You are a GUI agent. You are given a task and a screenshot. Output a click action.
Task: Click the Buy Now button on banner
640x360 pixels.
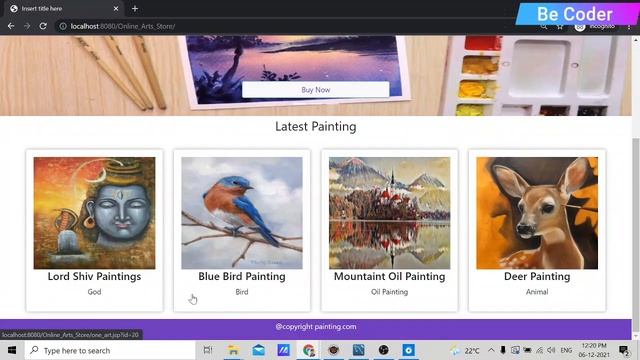[316, 89]
